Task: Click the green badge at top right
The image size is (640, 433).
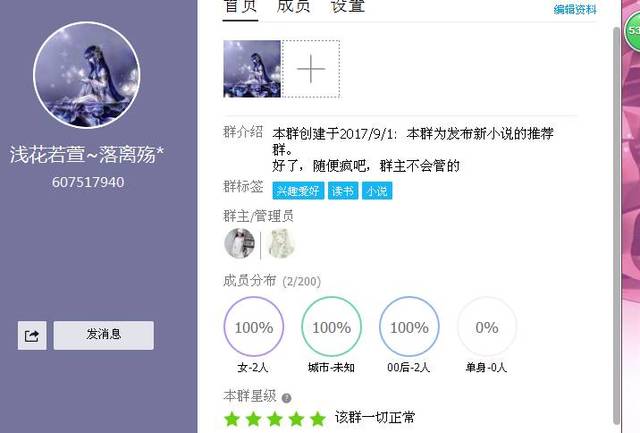Action: tap(633, 31)
